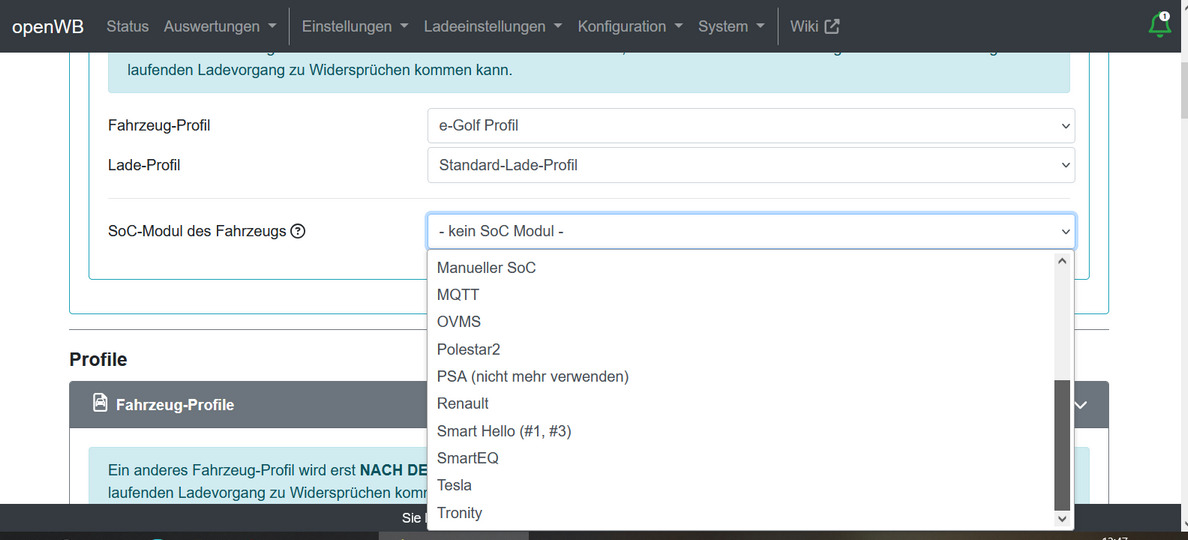This screenshot has width=1188, height=540.
Task: Select Tronity as SoC module
Action: (741, 513)
